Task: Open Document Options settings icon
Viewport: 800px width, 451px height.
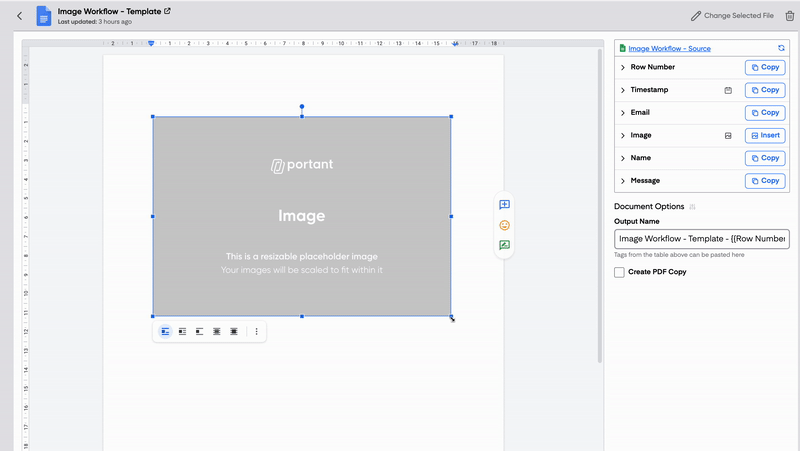Action: tap(692, 207)
